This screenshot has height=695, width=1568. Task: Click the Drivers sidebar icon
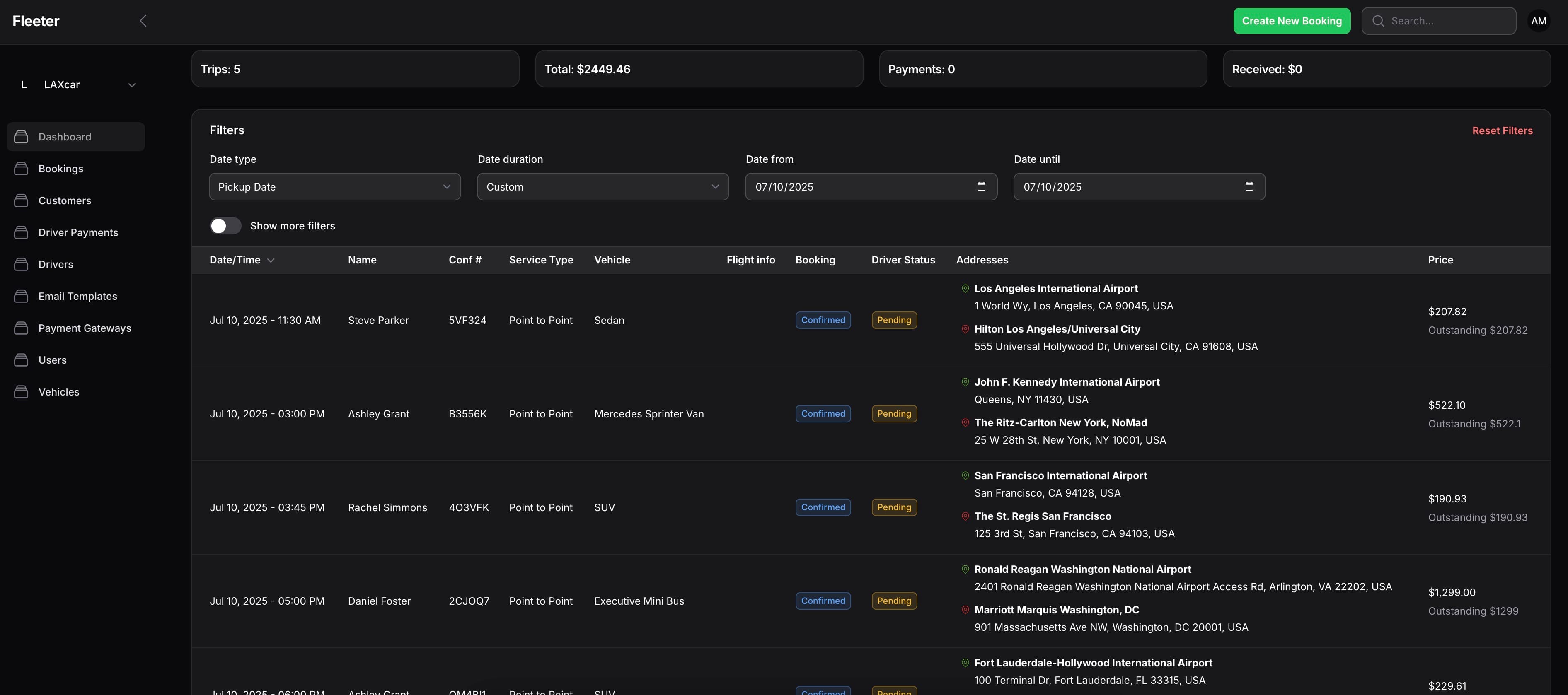pos(22,264)
